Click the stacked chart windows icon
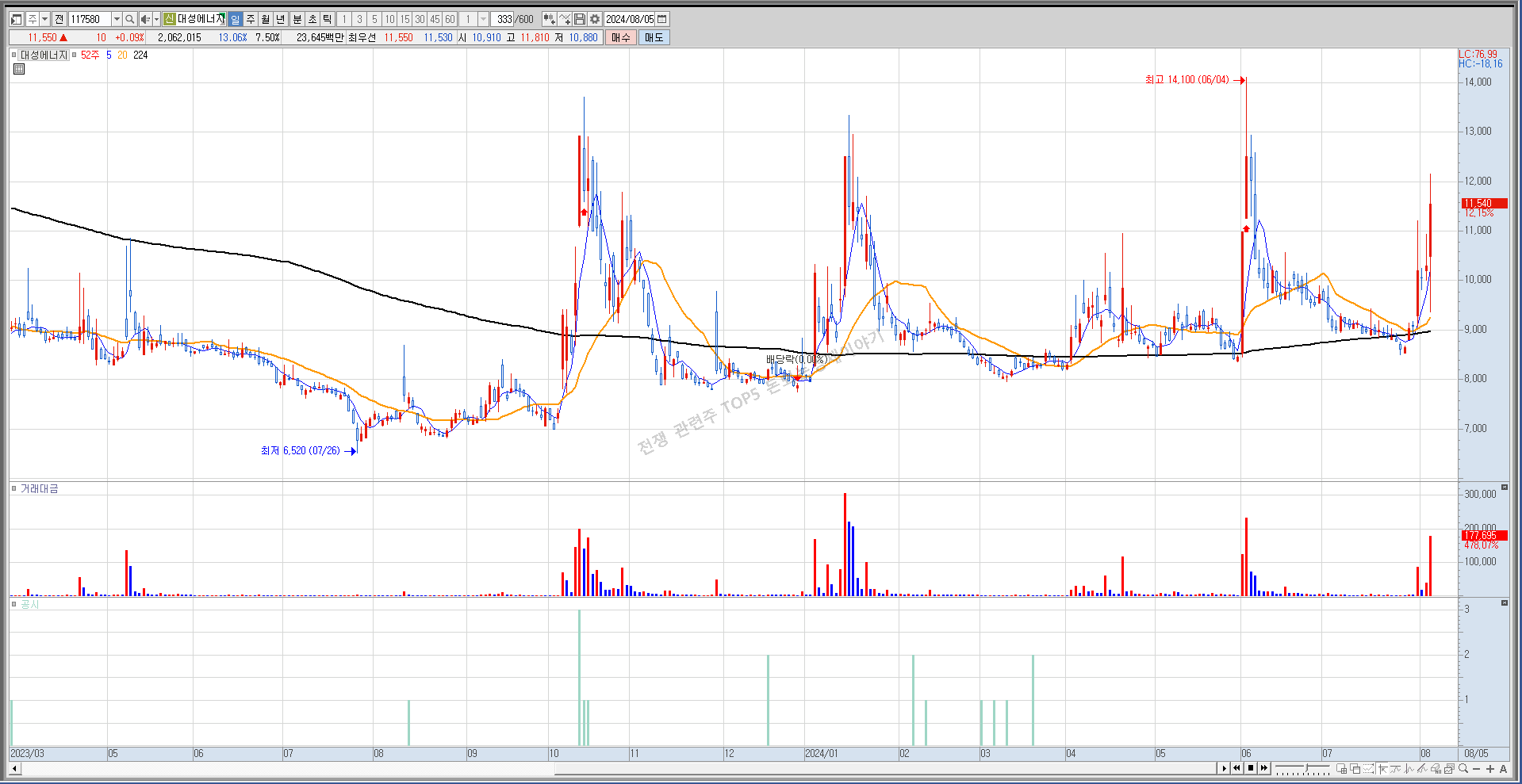This screenshot has height=784, width=1522. click(1450, 769)
